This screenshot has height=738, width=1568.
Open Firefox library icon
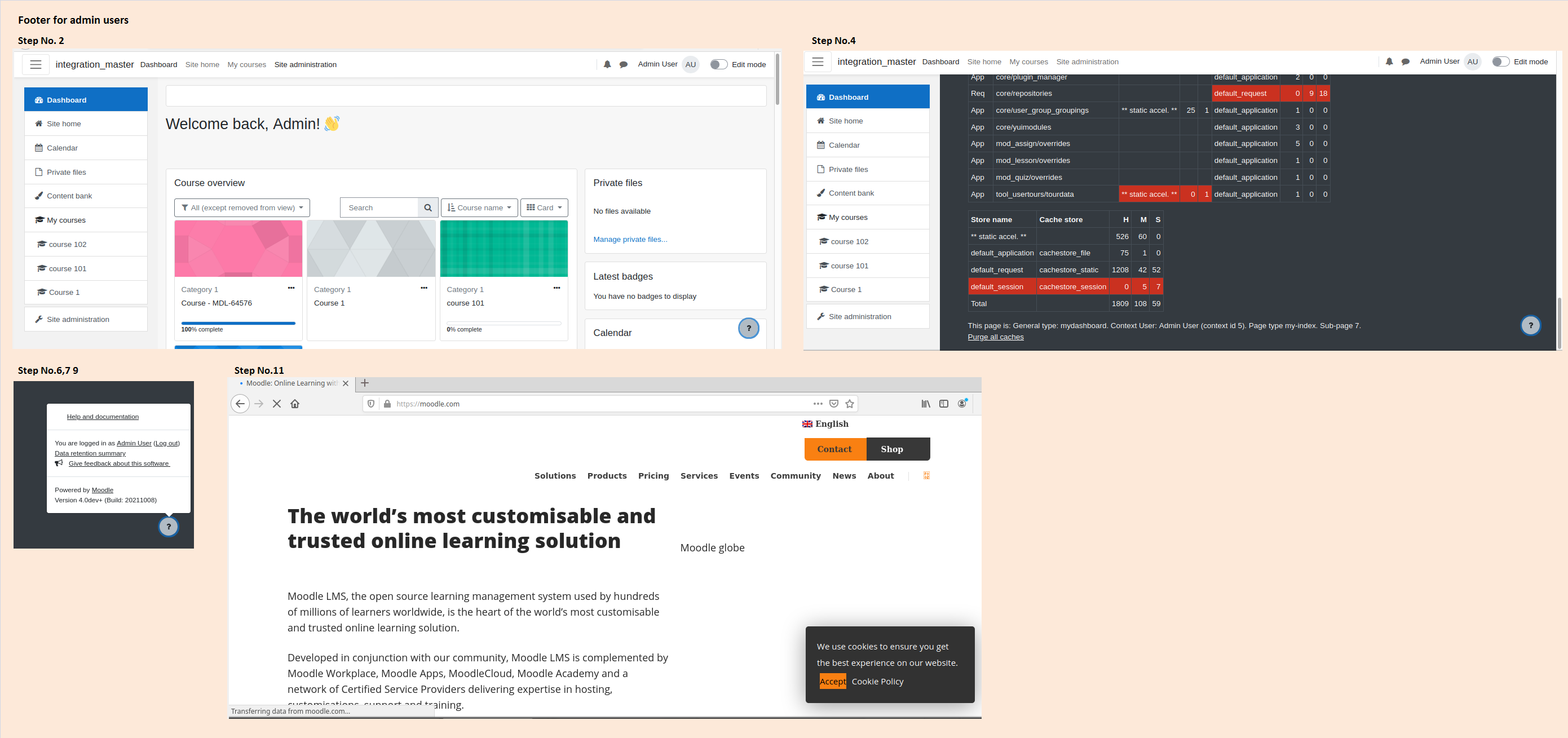925,403
